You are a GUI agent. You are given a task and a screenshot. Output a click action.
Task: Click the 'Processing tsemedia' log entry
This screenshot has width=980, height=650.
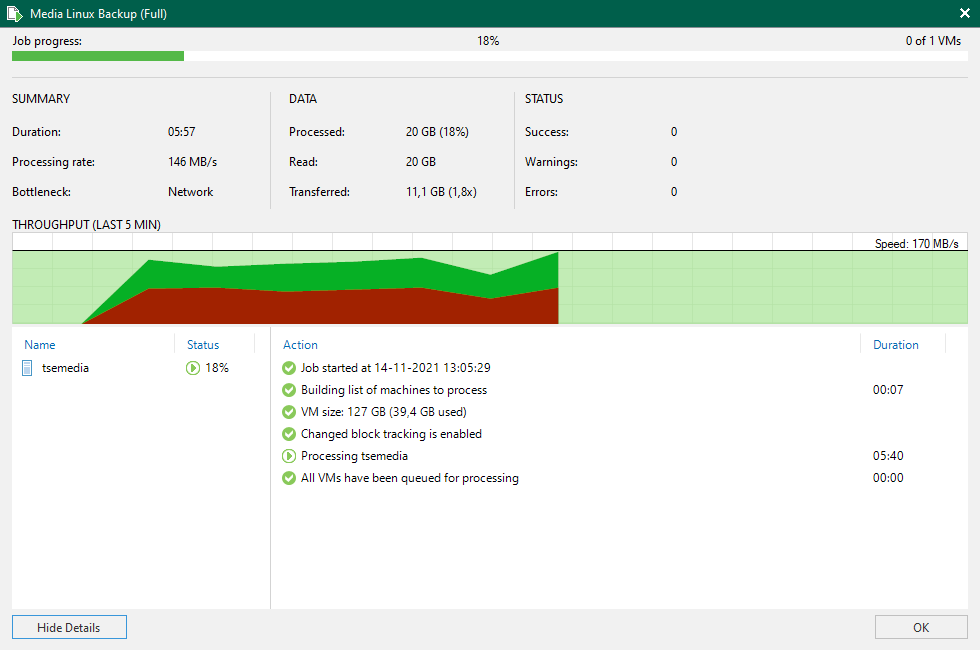(x=354, y=455)
